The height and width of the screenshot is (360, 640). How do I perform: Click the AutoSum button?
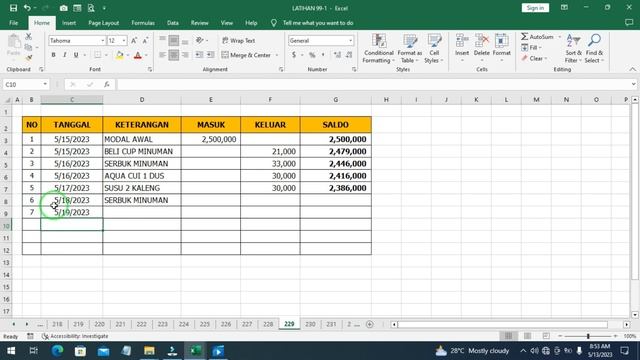538,37
